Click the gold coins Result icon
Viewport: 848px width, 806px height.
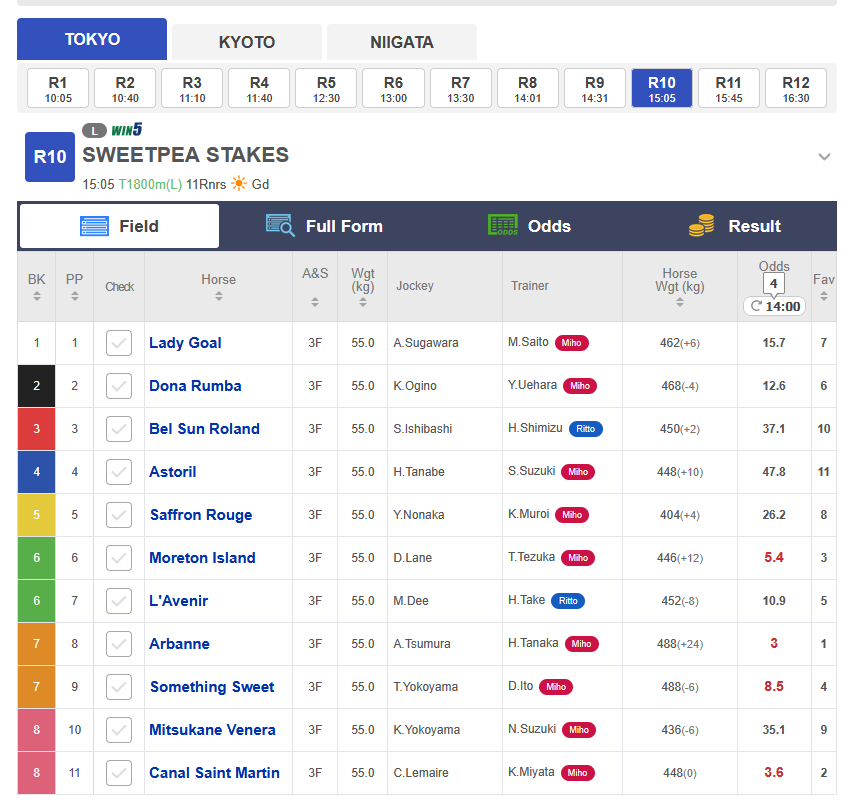701,225
